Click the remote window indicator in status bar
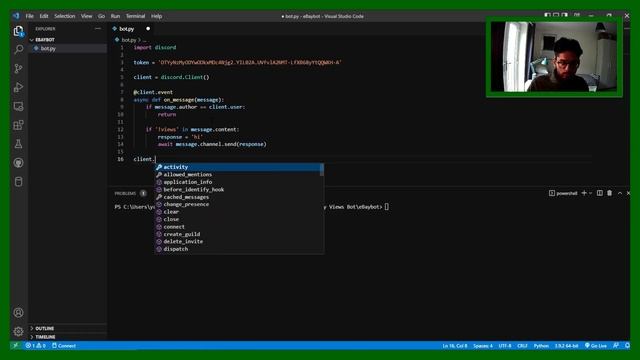640x360 pixels. pyautogui.click(x=16, y=346)
